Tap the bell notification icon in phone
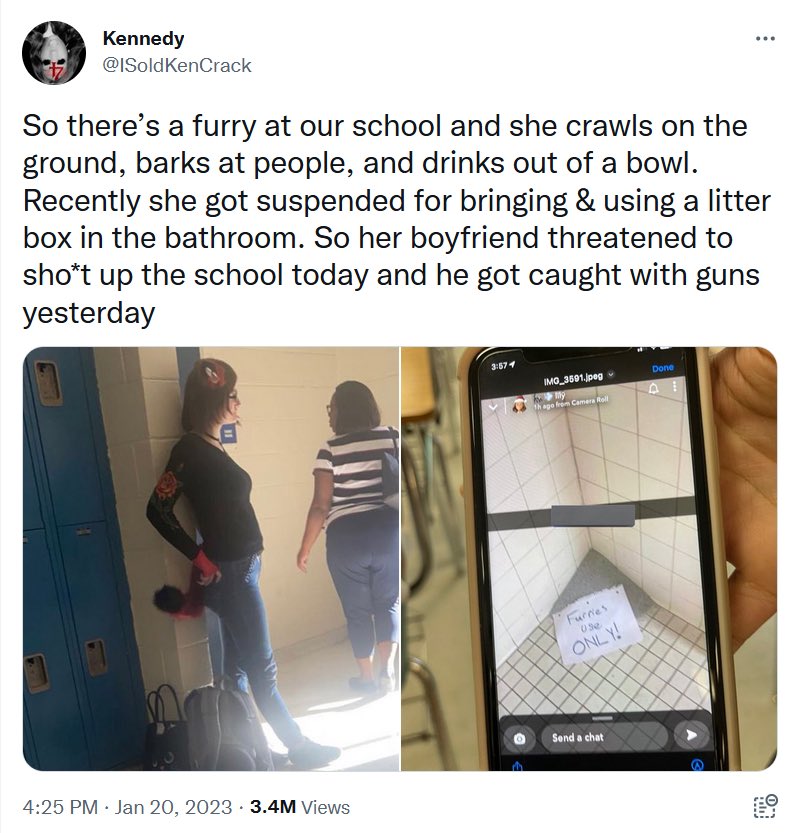 coord(654,389)
